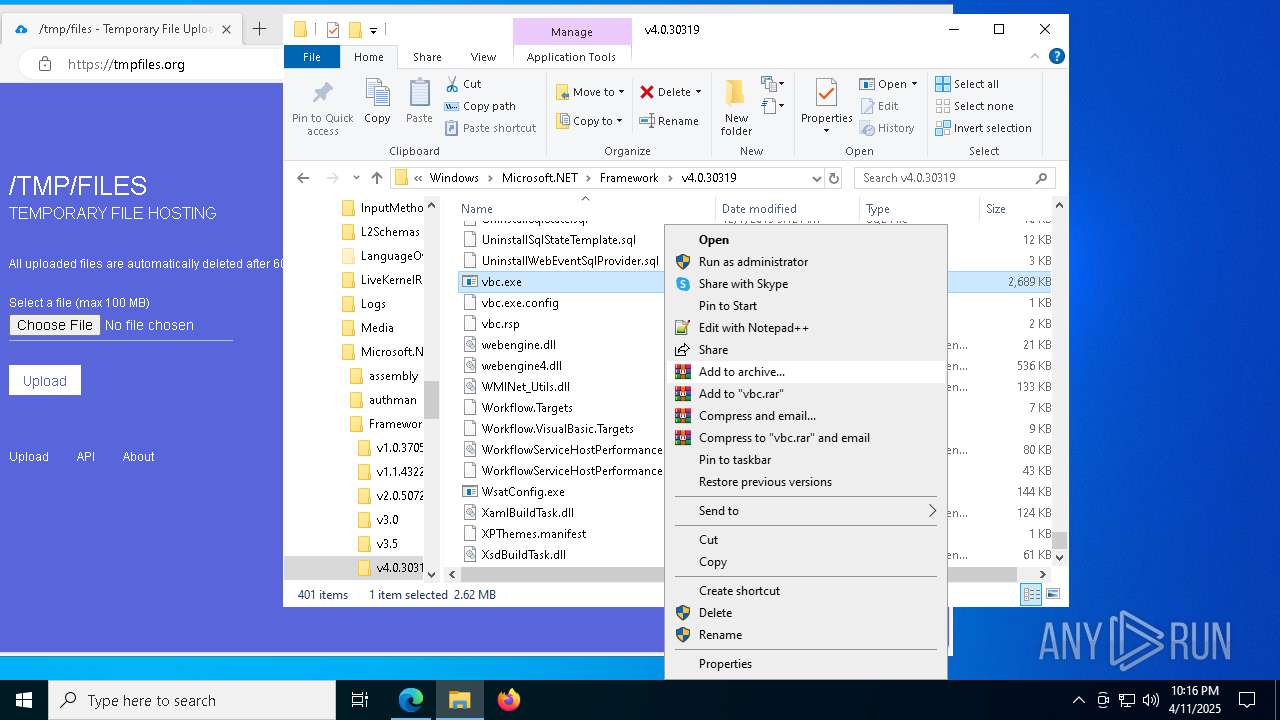1280x720 pixels.
Task: Open Task View on the taskbar
Action: 360,700
